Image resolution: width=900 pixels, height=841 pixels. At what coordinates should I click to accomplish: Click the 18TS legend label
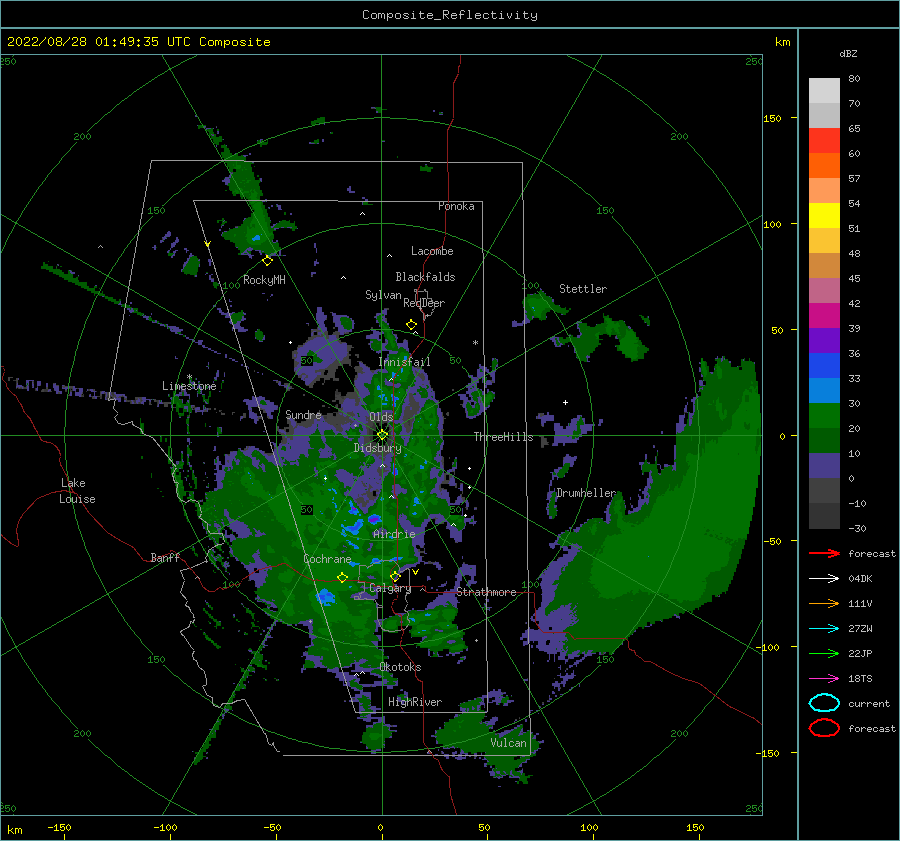pos(860,679)
